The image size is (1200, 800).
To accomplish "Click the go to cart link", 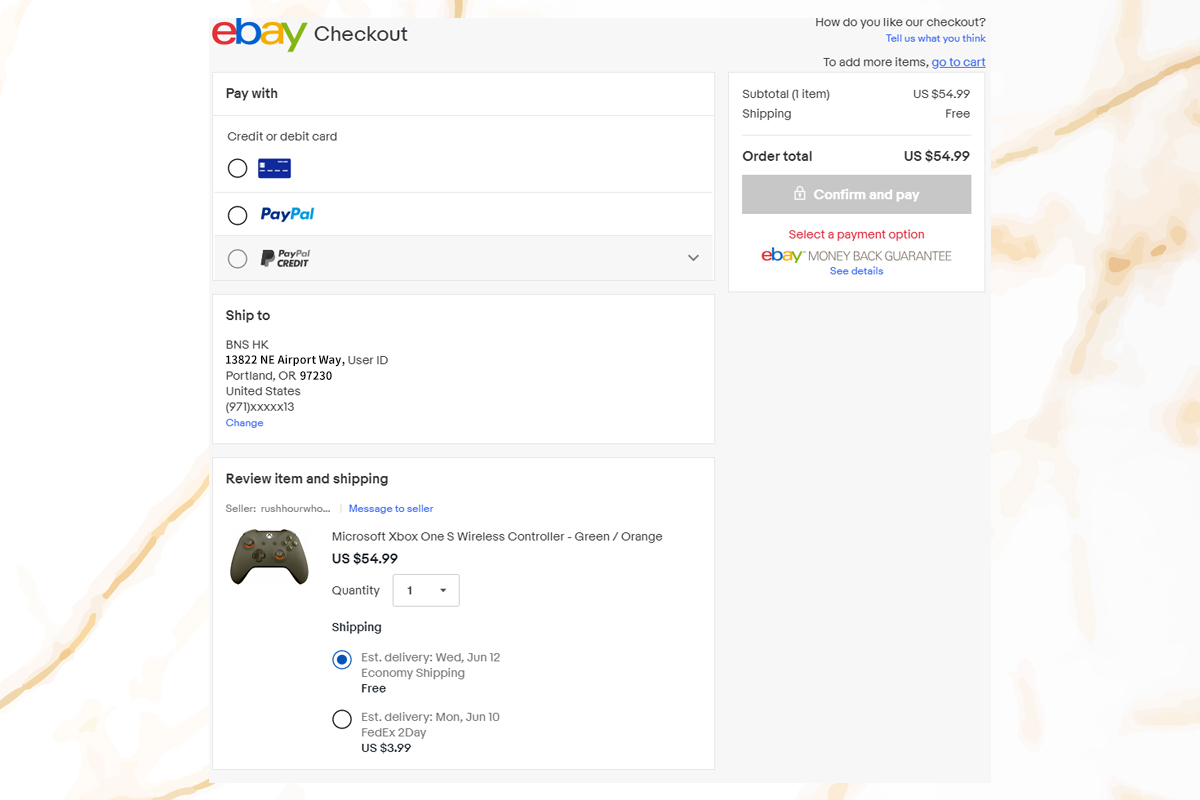I will click(x=958, y=62).
